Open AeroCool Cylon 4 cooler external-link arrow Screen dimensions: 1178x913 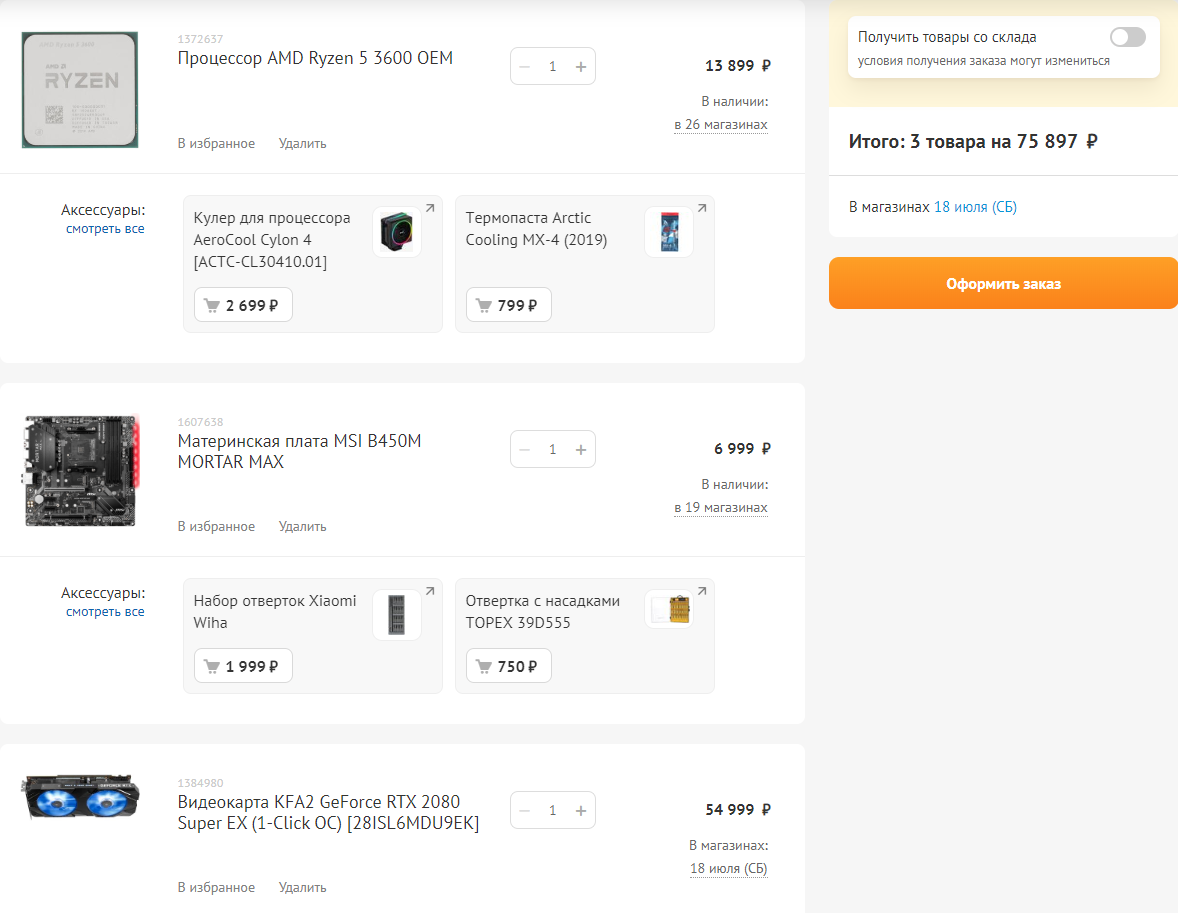430,208
